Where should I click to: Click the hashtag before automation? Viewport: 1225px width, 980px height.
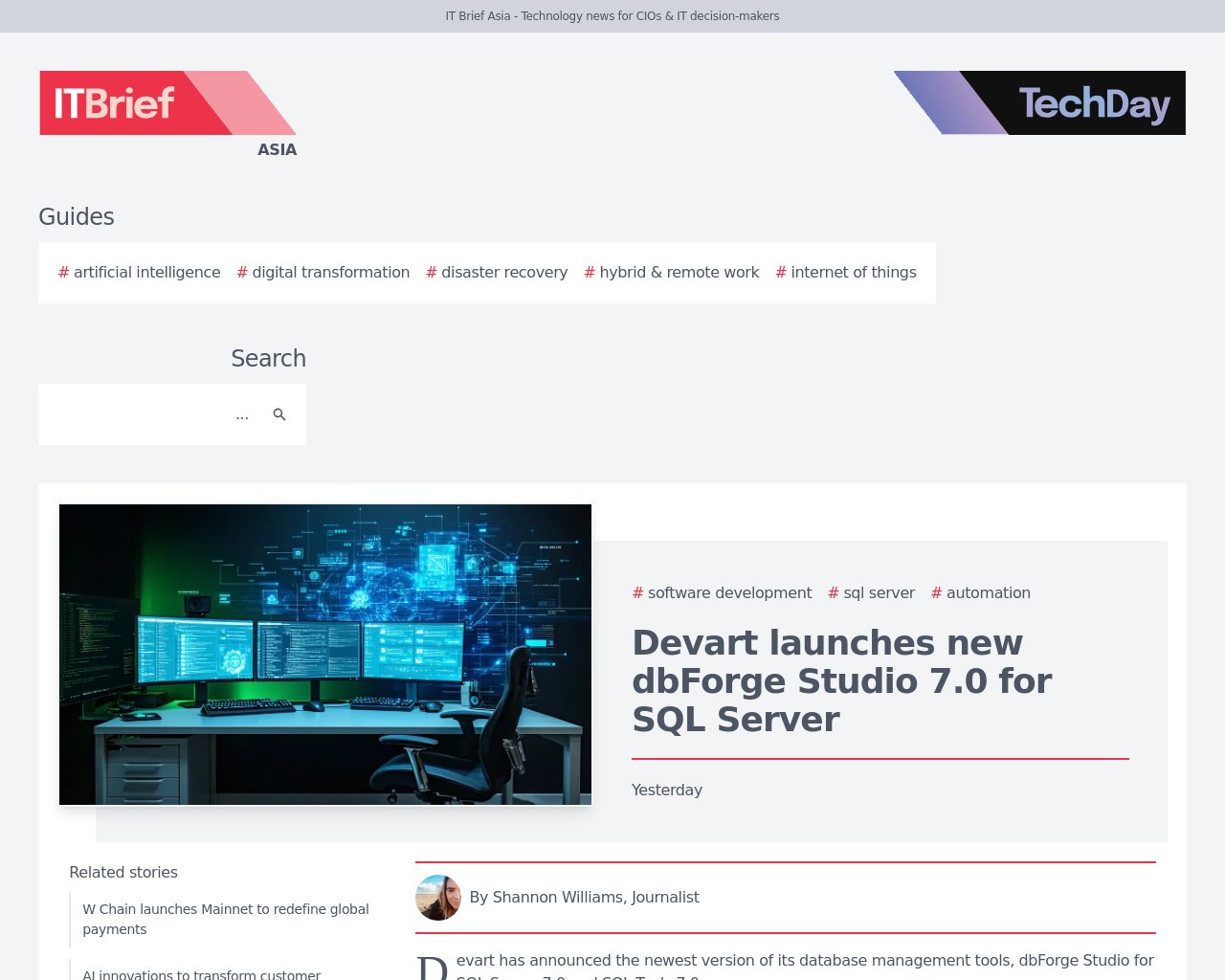pyautogui.click(x=936, y=593)
